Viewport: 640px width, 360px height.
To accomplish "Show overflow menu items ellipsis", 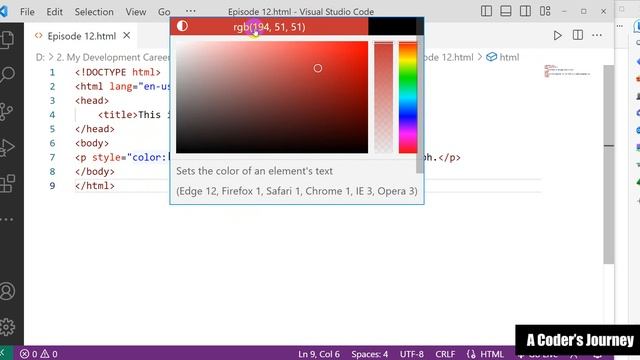I will point(190,11).
